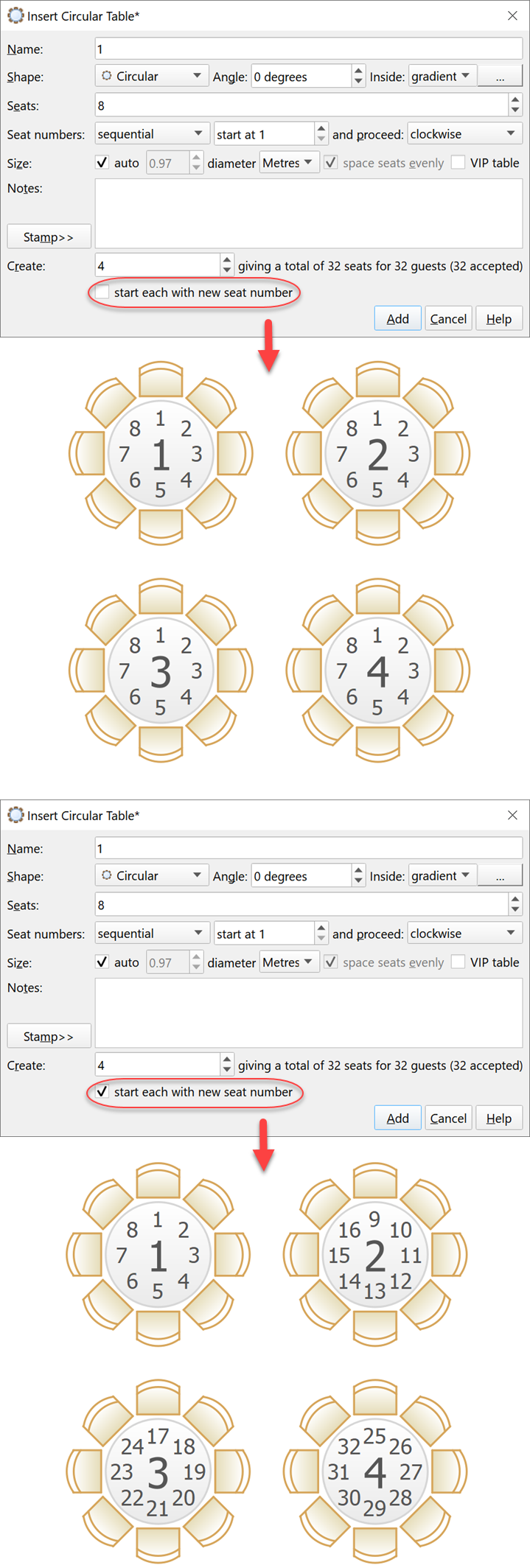Viewport: 530px width, 1568px height.
Task: Open the clockwise direction dropdown in top dialog
Action: pyautogui.click(x=464, y=134)
